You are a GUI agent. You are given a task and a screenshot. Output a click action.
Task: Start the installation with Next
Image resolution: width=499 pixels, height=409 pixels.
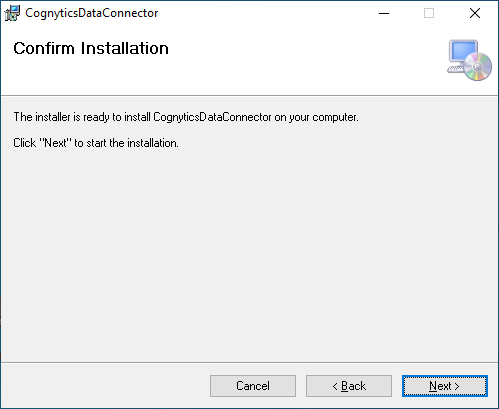445,386
